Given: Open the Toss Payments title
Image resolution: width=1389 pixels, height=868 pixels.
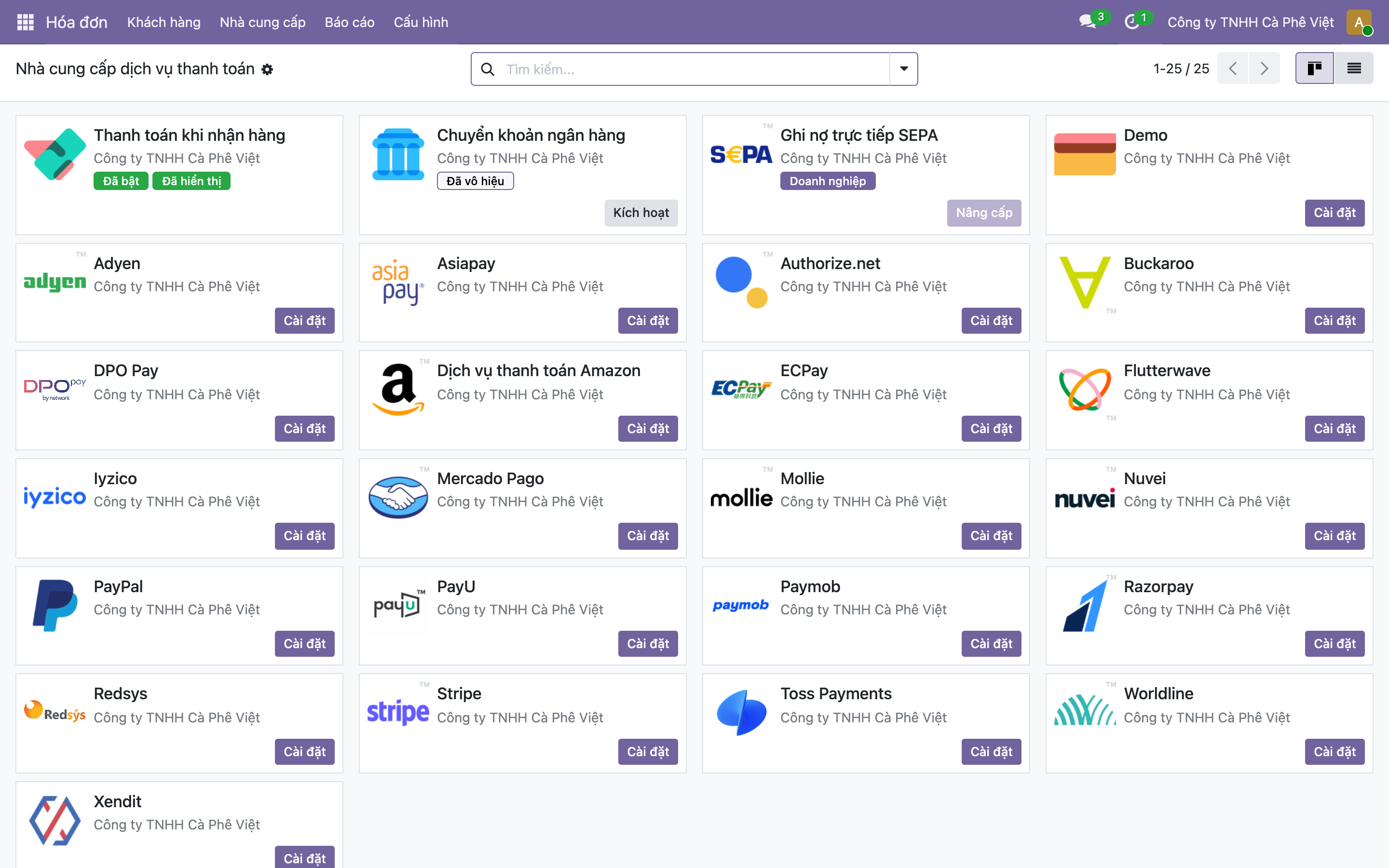Looking at the screenshot, I should coord(836,693).
